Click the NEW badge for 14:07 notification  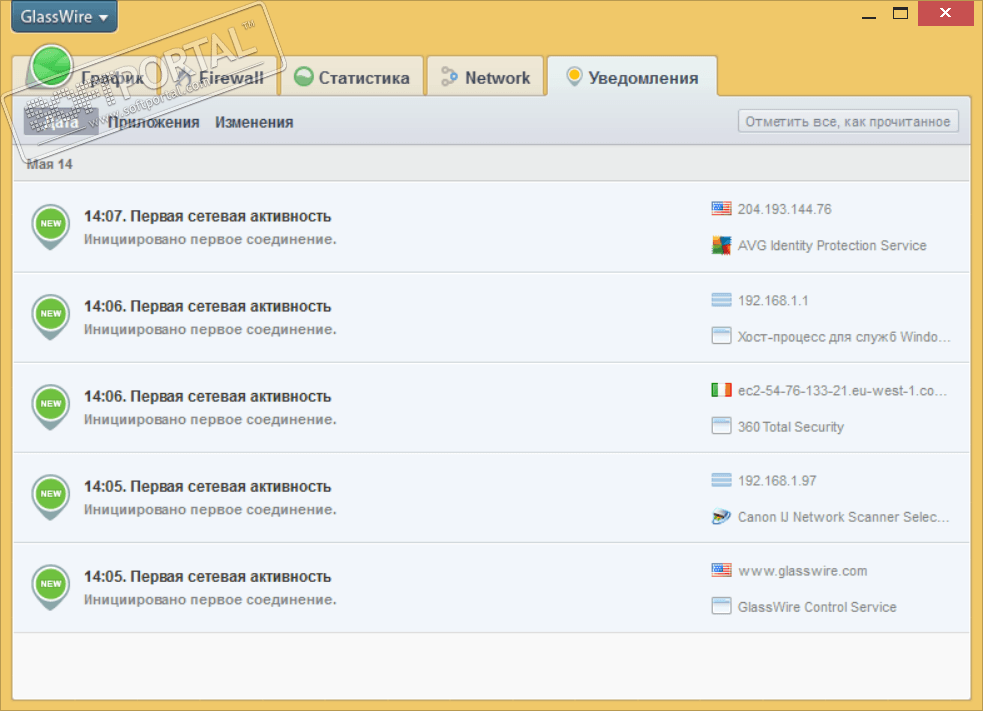tap(51, 226)
